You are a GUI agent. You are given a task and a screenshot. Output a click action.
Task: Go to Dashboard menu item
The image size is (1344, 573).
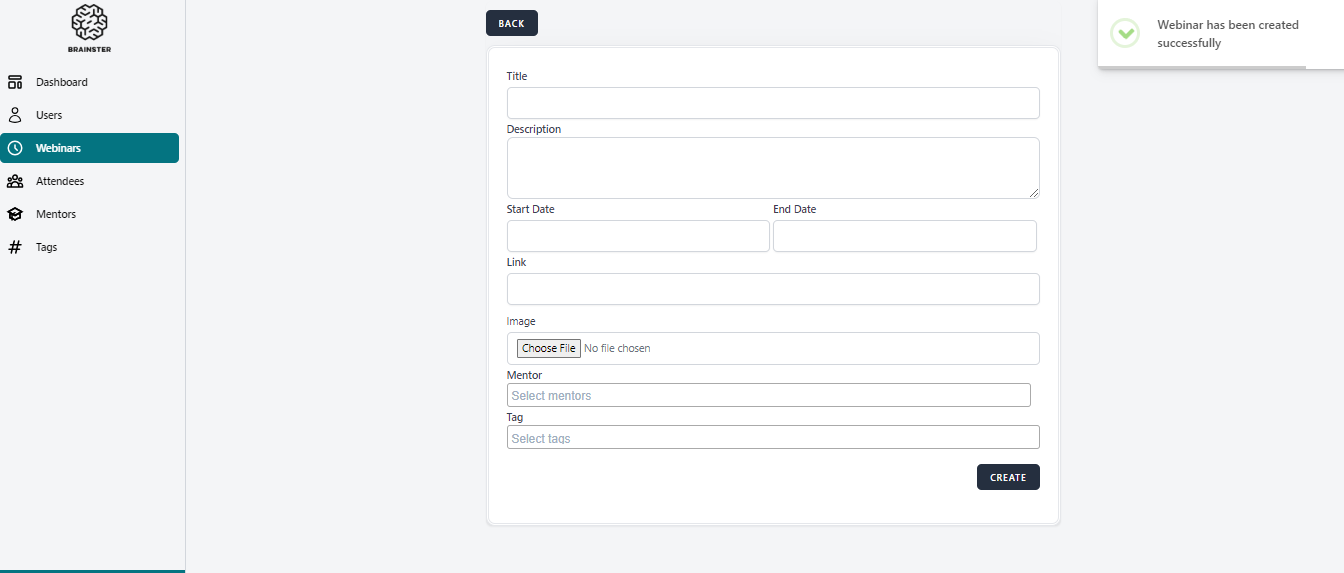coord(61,82)
